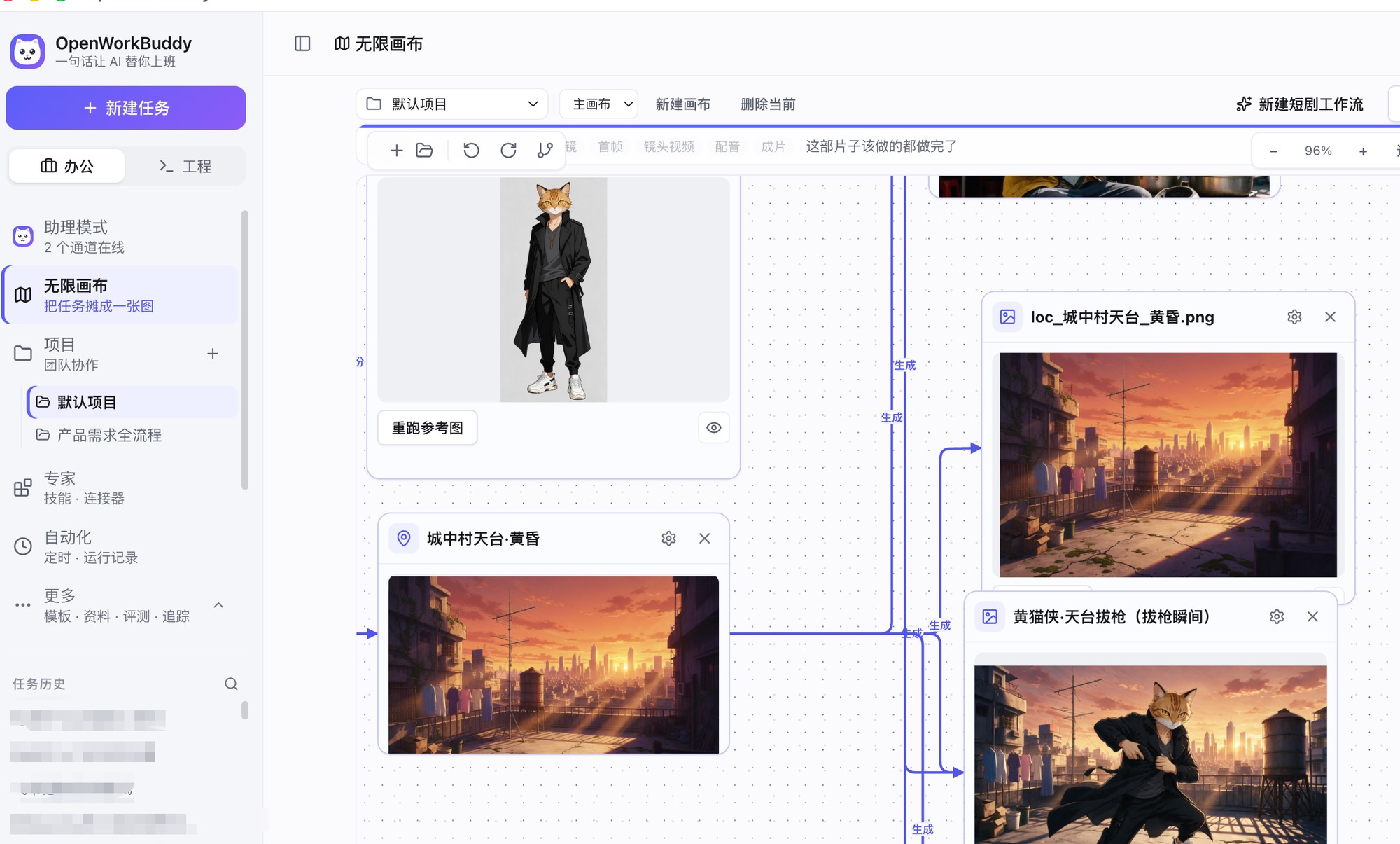Screen dimensions: 1400x844
Task: Switch to 工程 mode tab
Action: tap(185, 166)
